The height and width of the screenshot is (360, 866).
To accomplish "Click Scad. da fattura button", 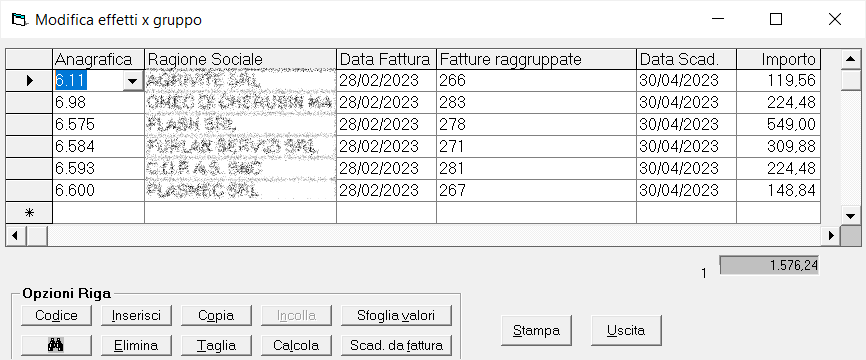I will click(397, 346).
